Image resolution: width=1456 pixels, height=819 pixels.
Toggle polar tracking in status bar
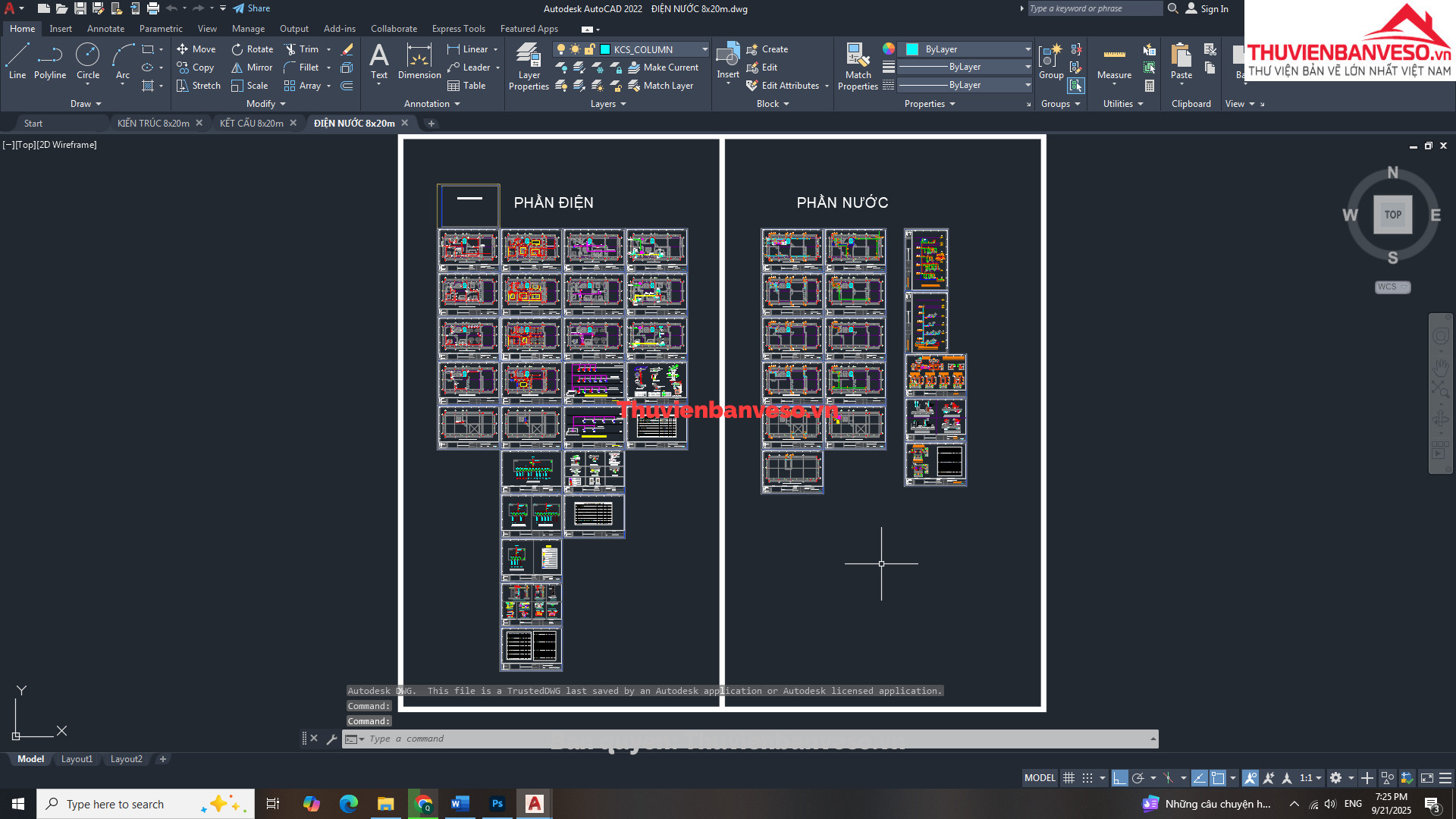click(1137, 778)
